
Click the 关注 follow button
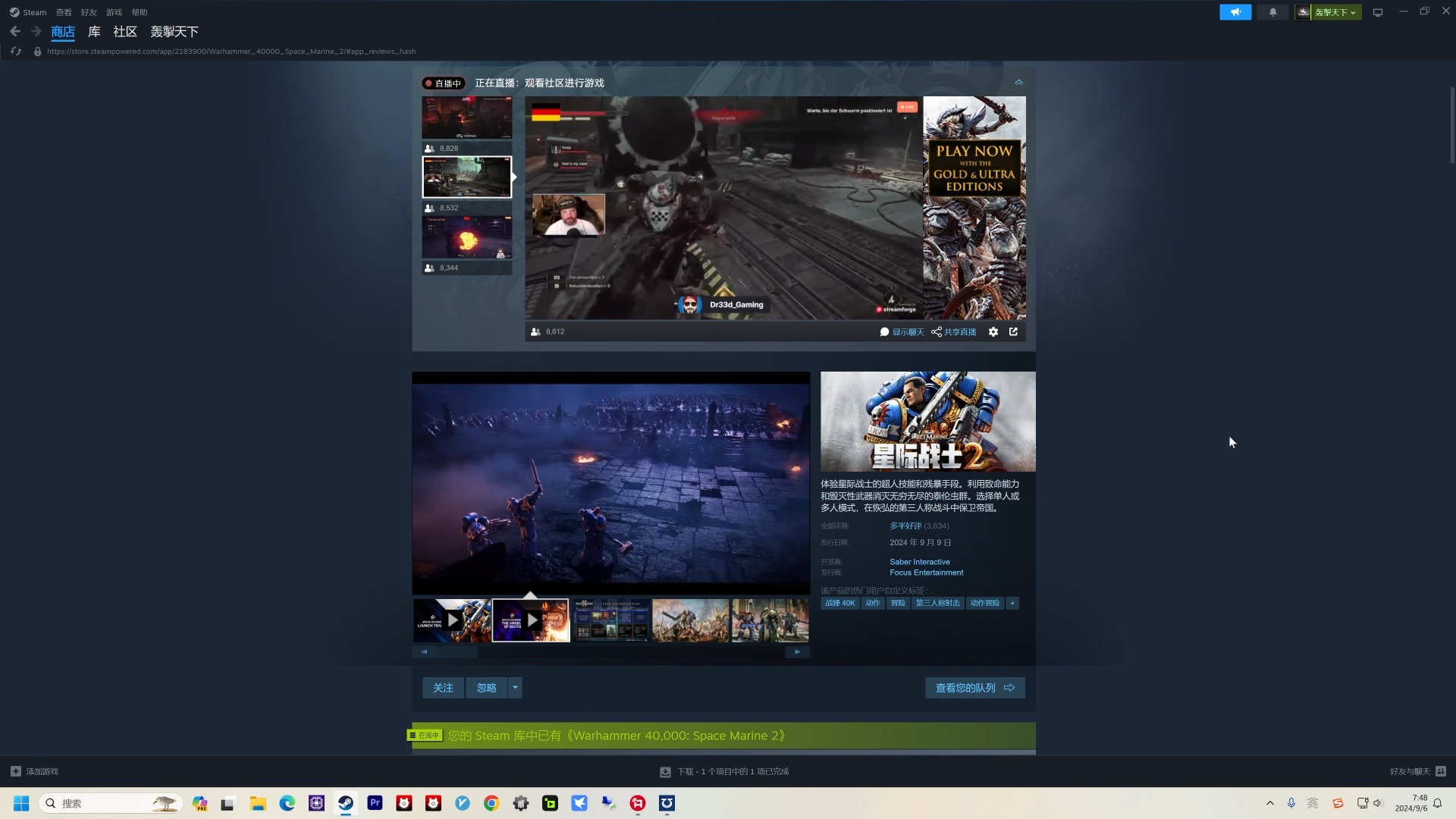(443, 688)
